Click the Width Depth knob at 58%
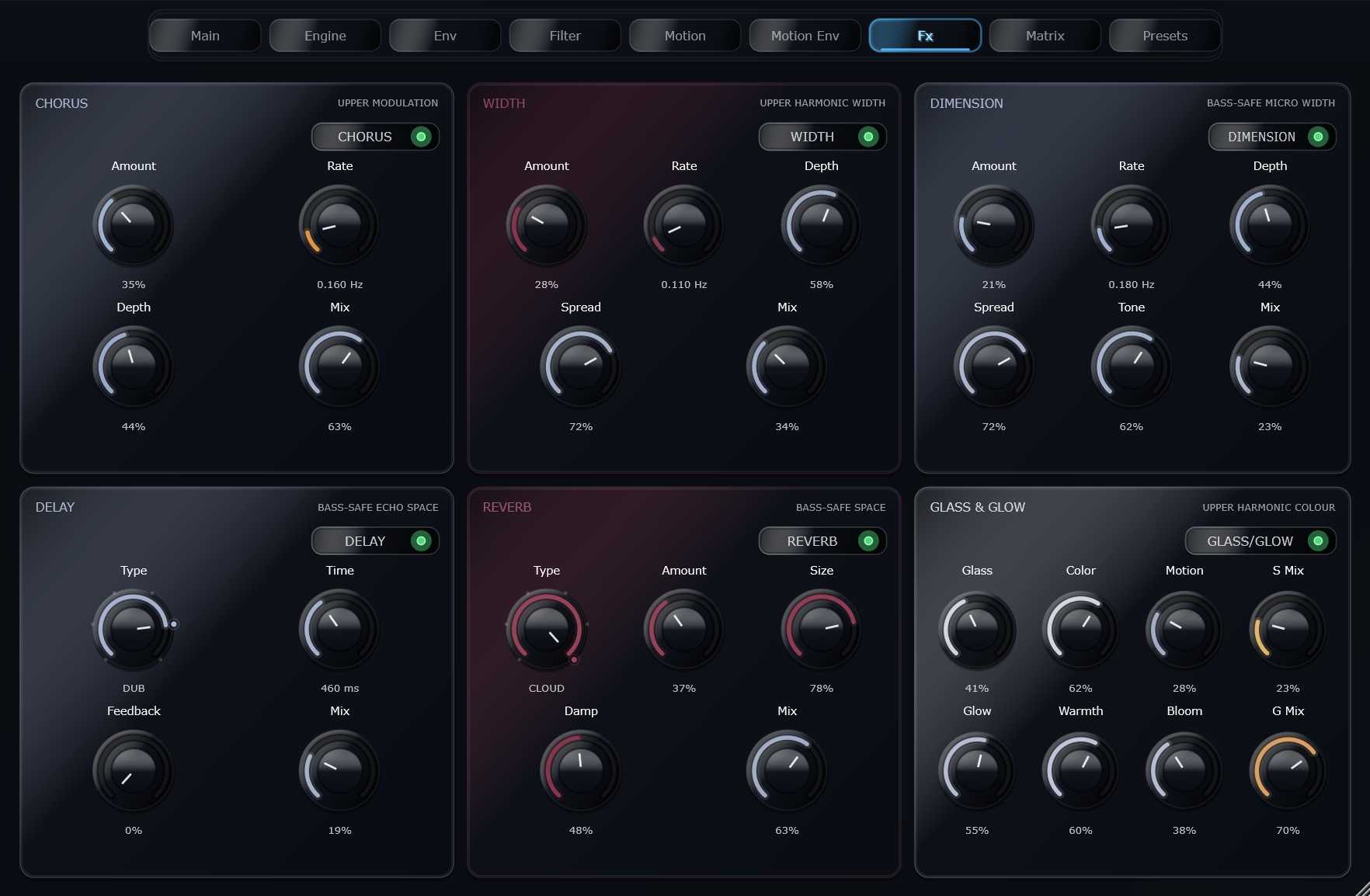This screenshot has height=896, width=1370. (822, 225)
